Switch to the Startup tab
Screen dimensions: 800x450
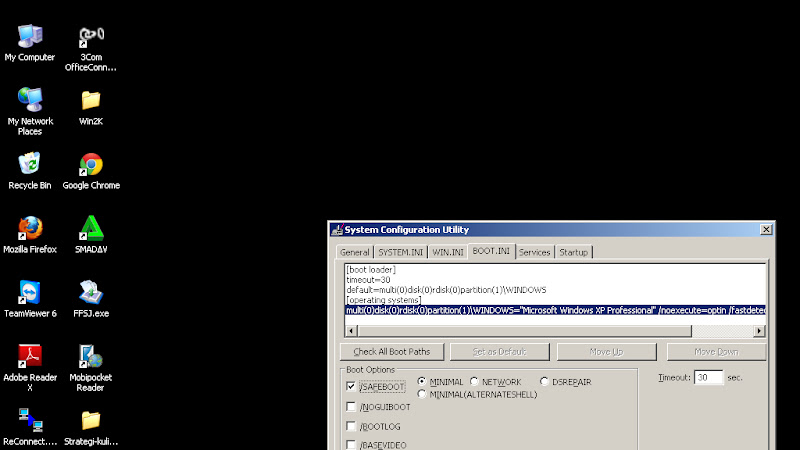(x=573, y=252)
